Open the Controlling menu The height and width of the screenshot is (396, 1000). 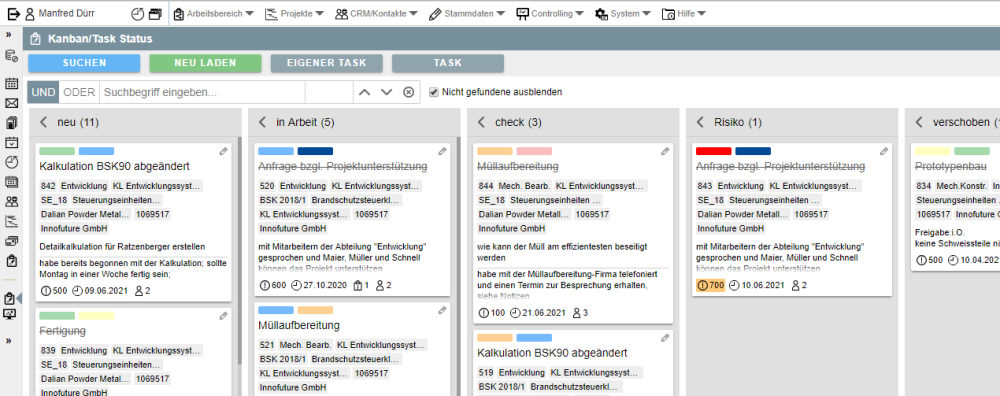[x=549, y=13]
